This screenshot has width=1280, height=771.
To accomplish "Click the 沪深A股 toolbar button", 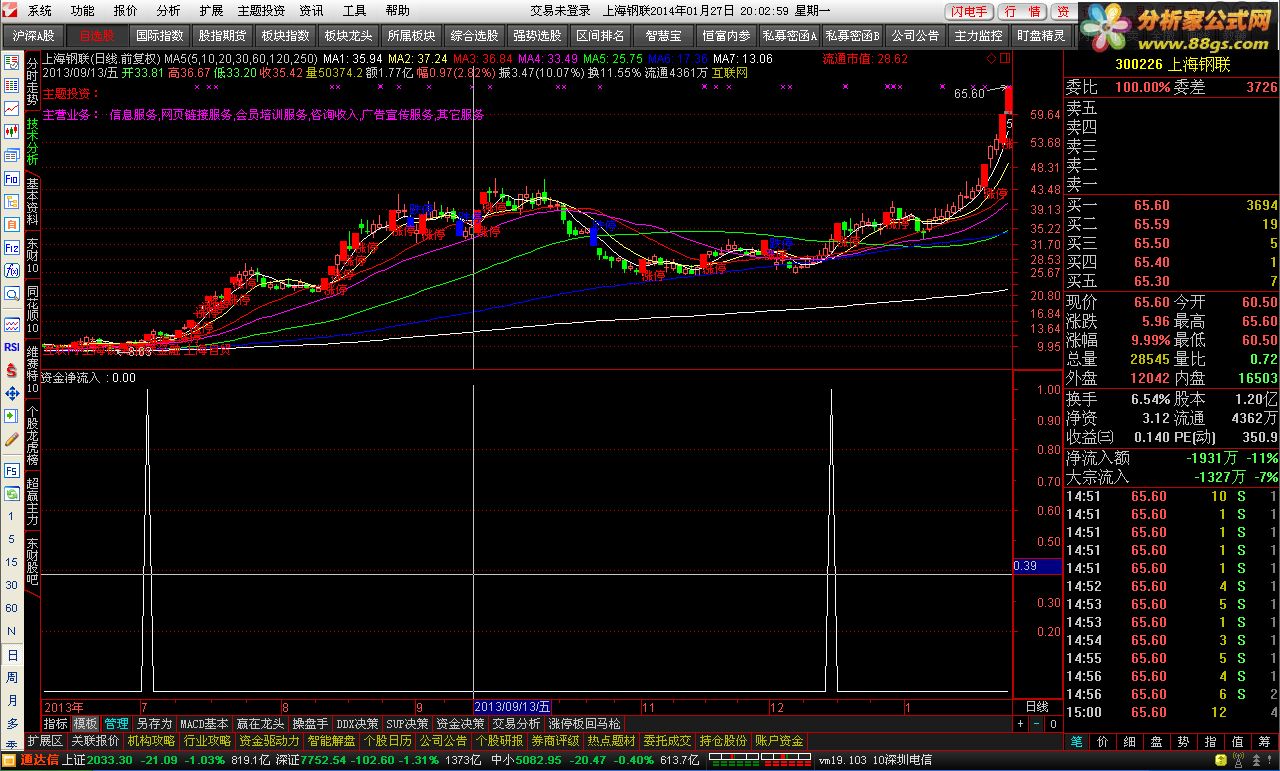I will point(33,35).
